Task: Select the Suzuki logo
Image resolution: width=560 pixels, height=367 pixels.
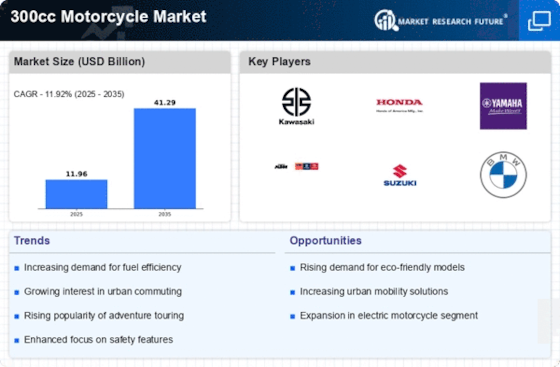Action: point(400,175)
